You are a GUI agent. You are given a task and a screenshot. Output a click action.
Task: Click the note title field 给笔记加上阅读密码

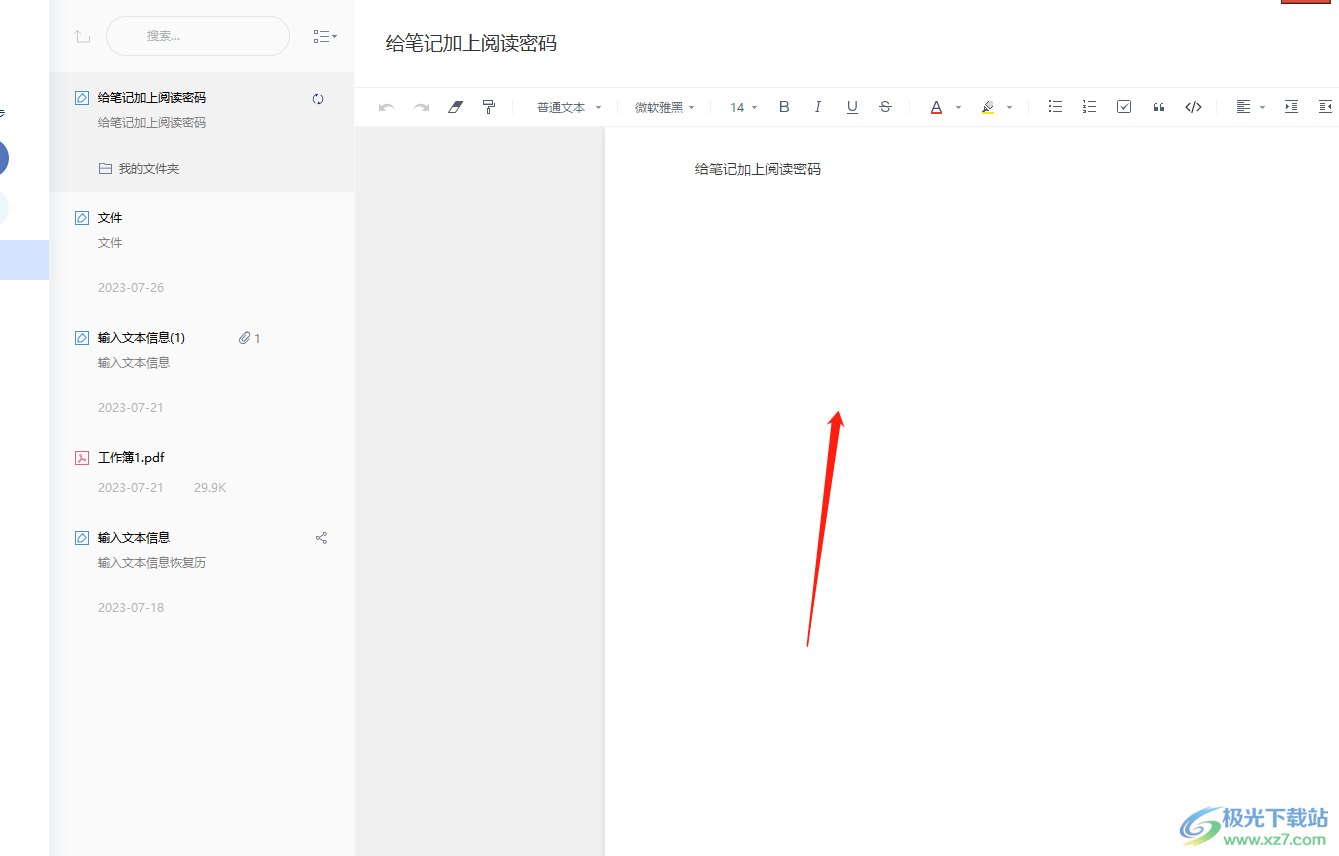click(x=471, y=43)
